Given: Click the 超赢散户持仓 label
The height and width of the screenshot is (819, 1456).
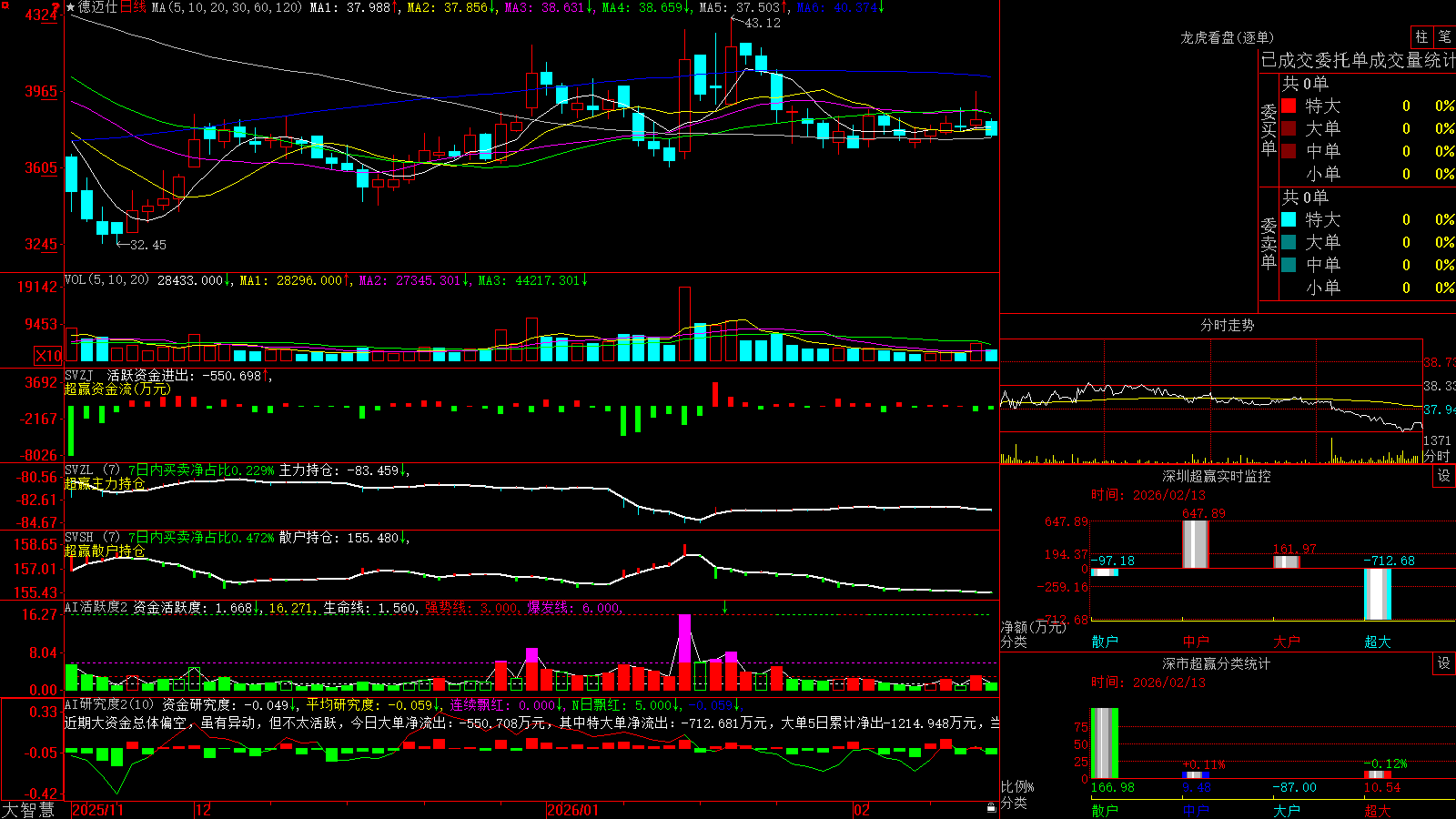Looking at the screenshot, I should point(105,551).
